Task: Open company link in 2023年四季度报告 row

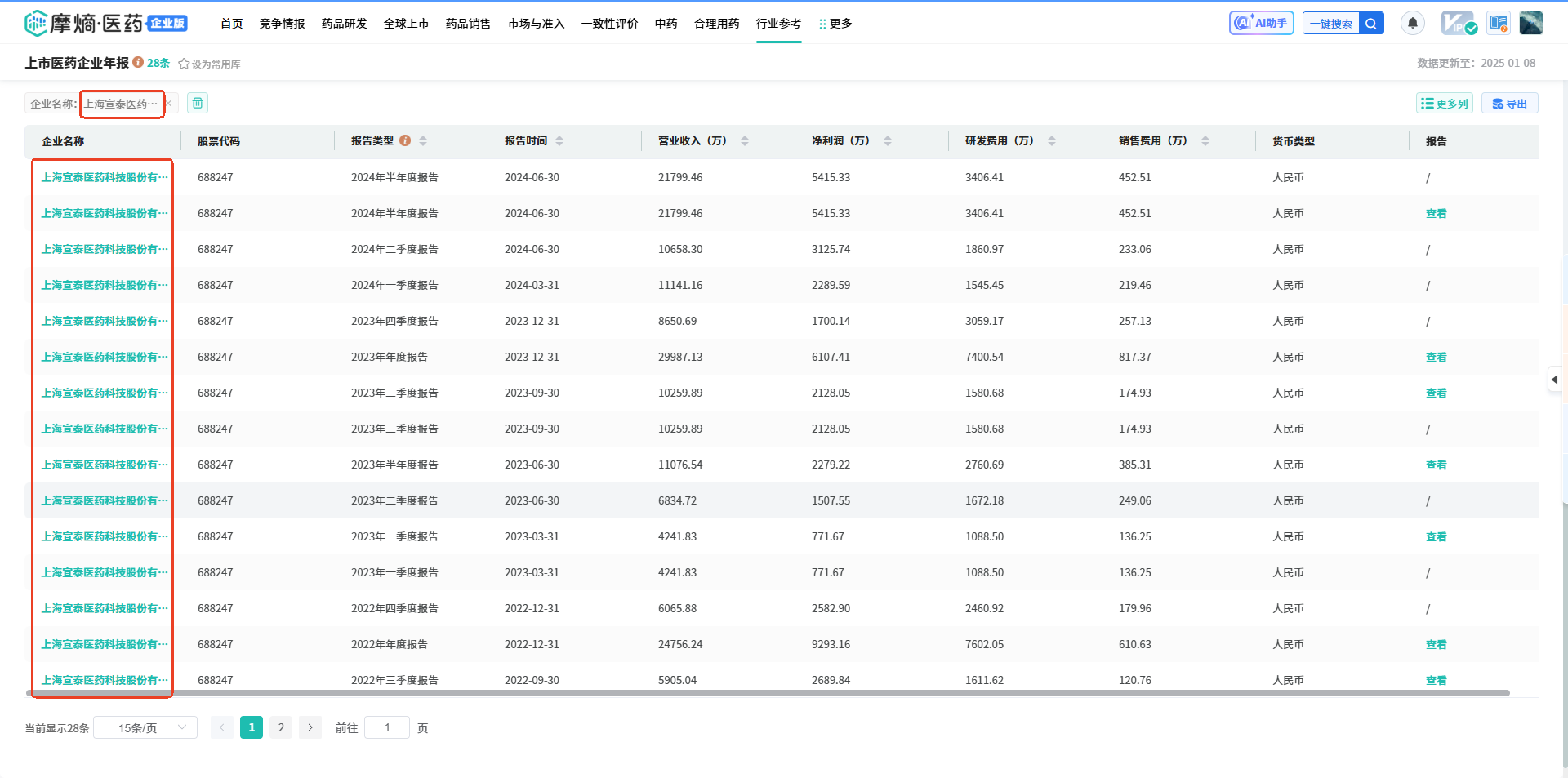Action: [105, 321]
